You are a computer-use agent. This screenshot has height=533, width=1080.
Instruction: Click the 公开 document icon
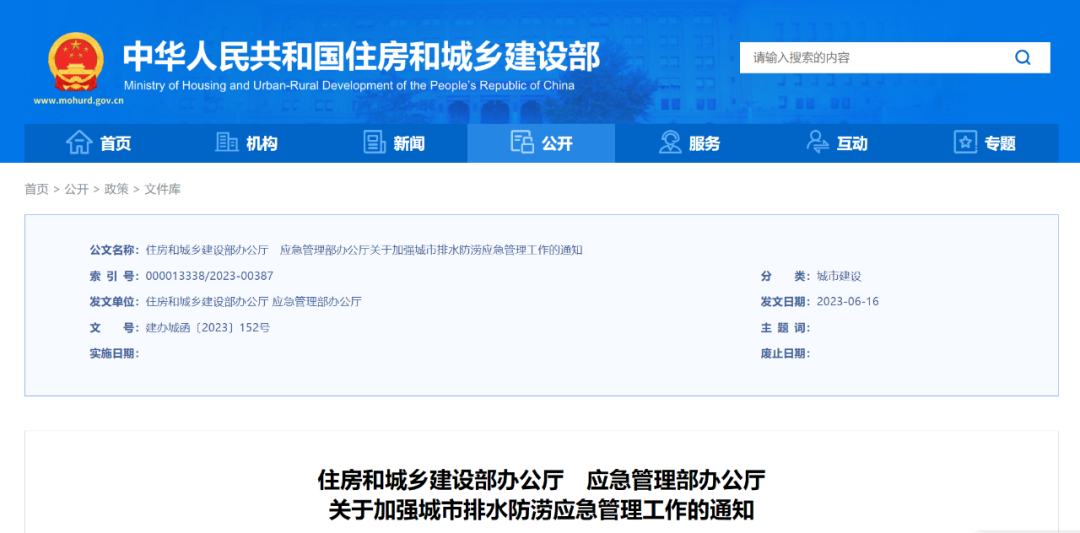pyautogui.click(x=522, y=143)
